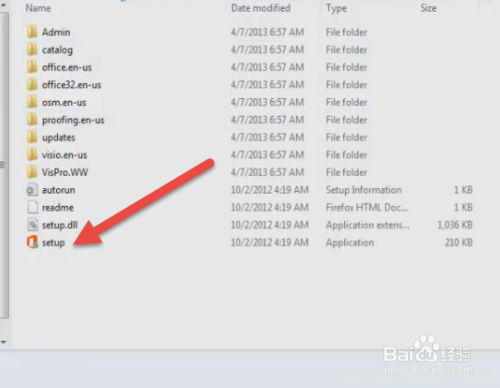This screenshot has height=388, width=500.
Task: Select the 'osm.en-us' folder name
Action: pyautogui.click(x=64, y=102)
